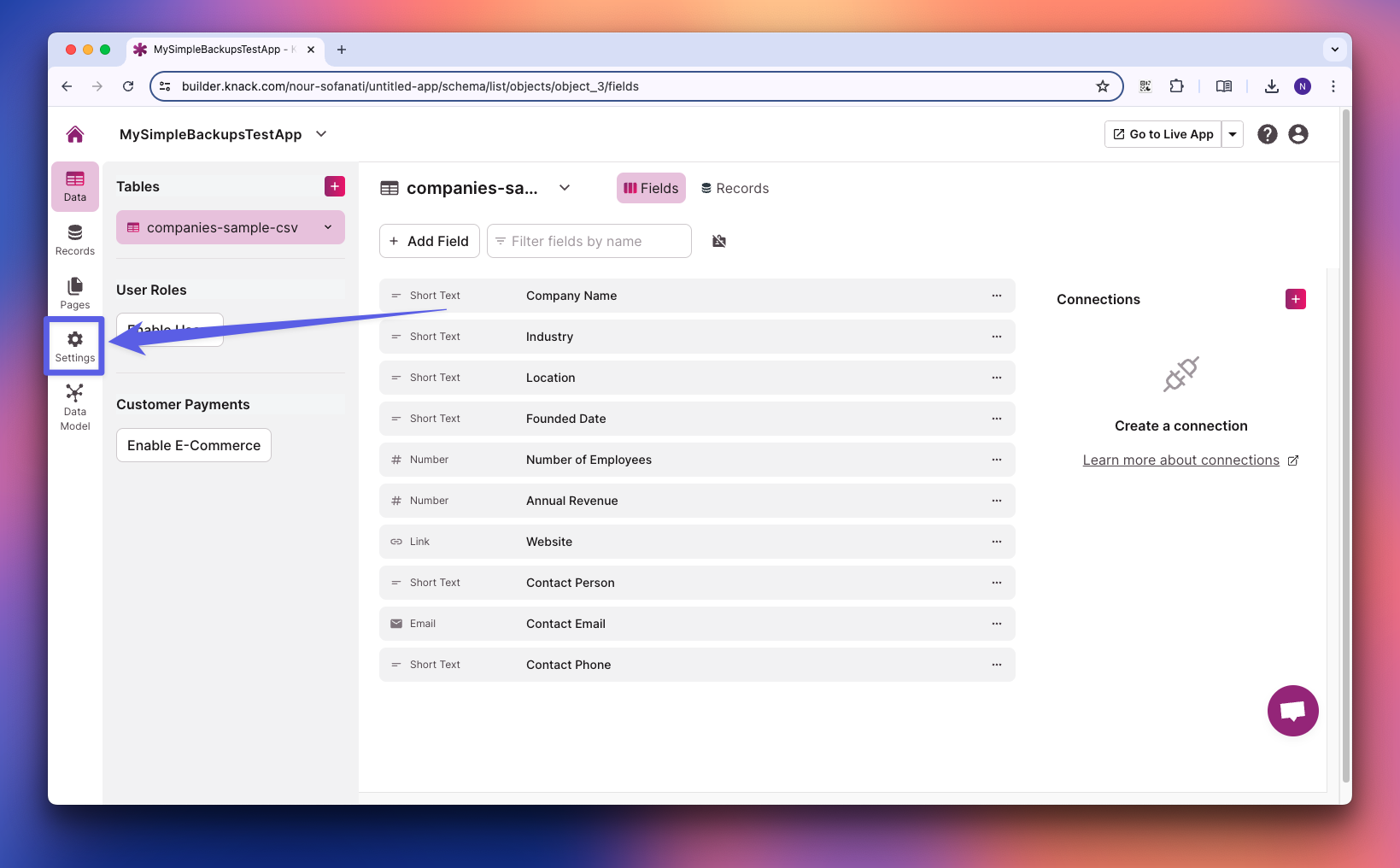Open Learn more about connections link
This screenshot has width=1400, height=868.
click(1180, 460)
